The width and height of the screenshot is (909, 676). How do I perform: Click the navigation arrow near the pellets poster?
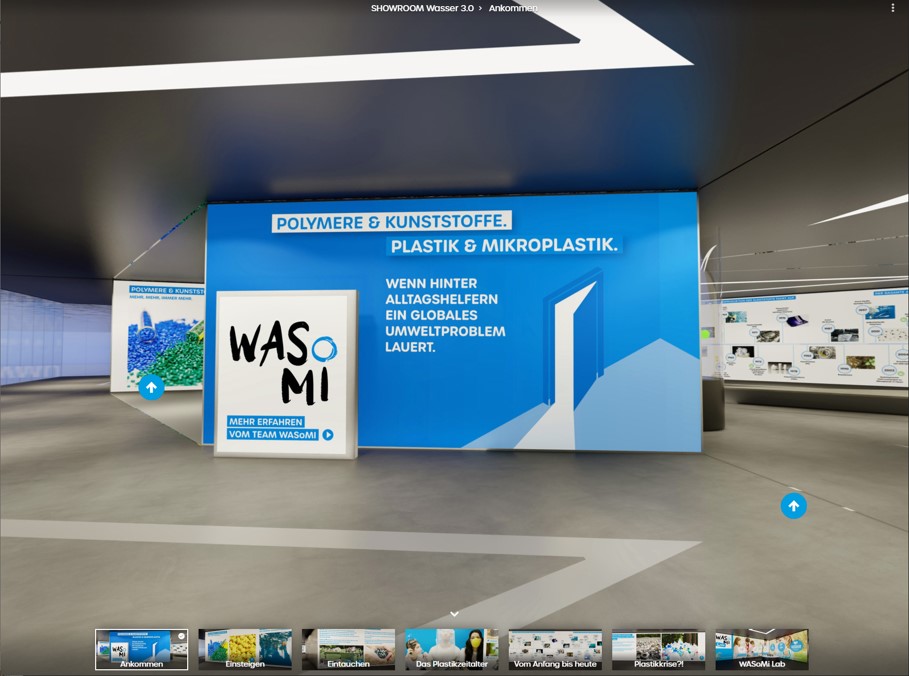[151, 387]
